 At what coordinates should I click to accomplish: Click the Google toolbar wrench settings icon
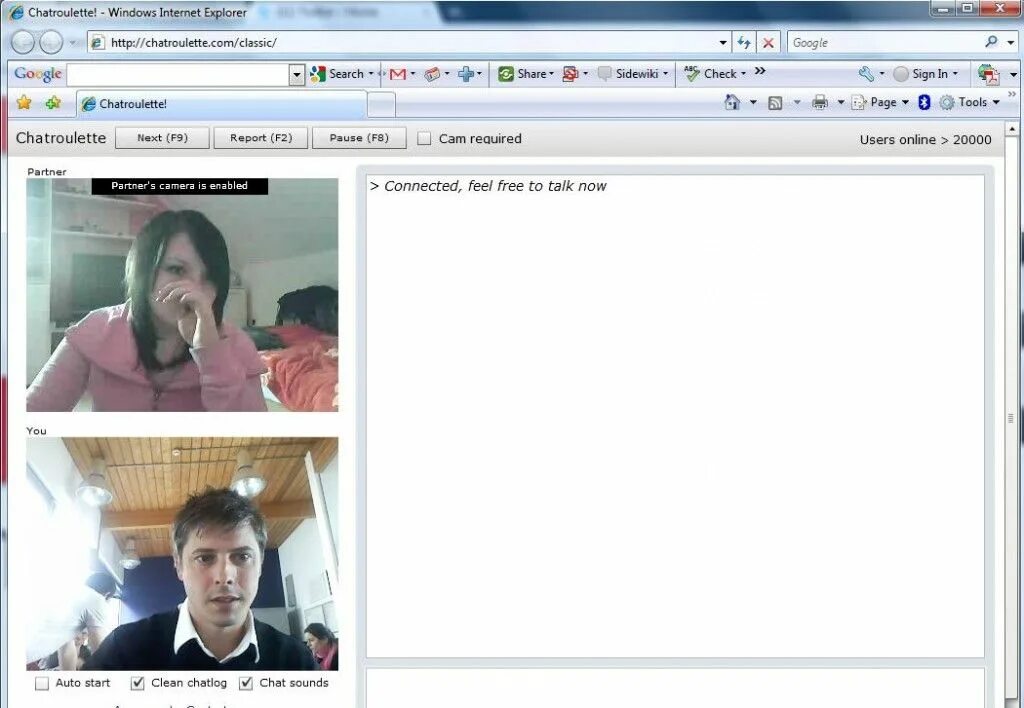click(x=866, y=74)
